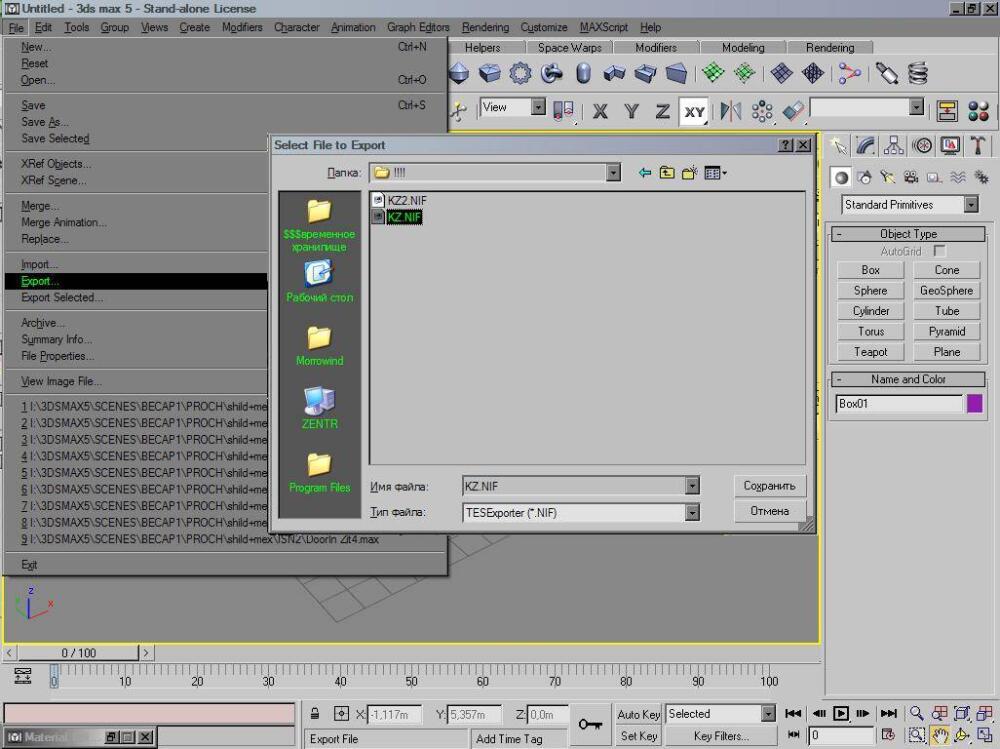1000x749 pixels.
Task: Open the dialog View Menu dropdown
Action: [716, 173]
